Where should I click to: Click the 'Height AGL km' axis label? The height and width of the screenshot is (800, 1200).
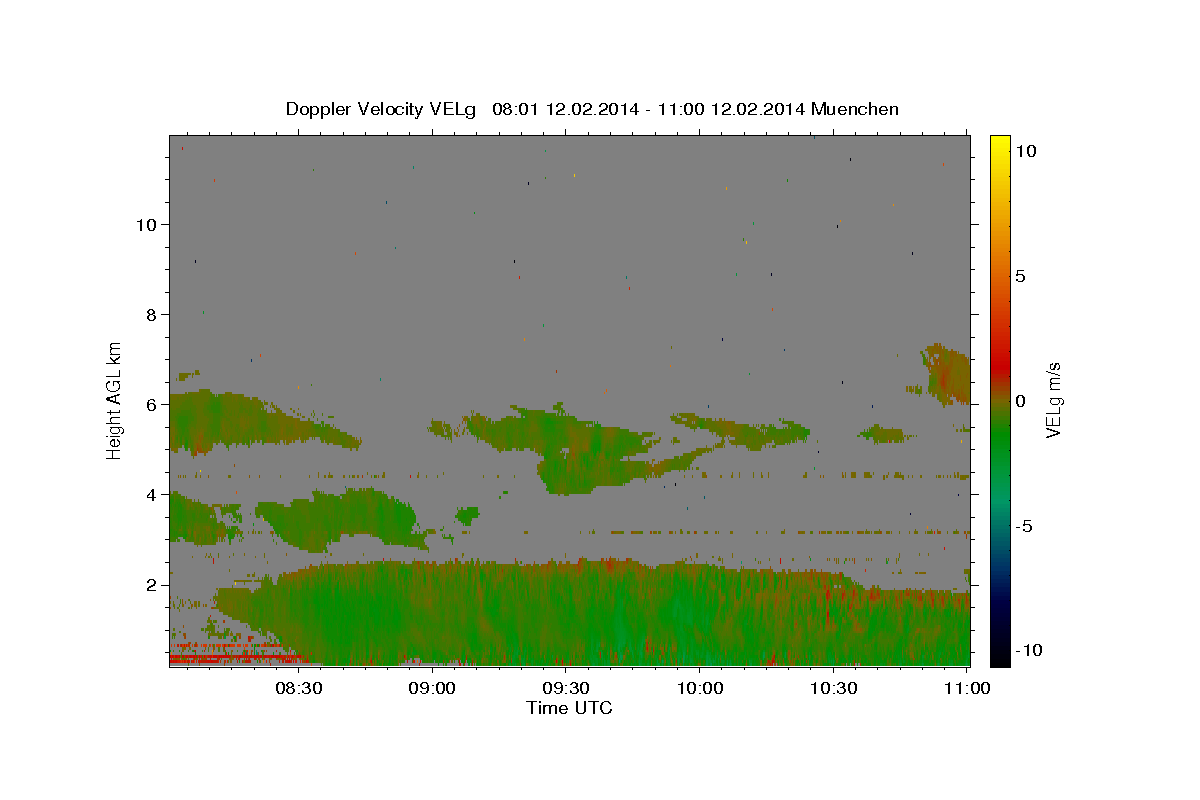[x=115, y=399]
